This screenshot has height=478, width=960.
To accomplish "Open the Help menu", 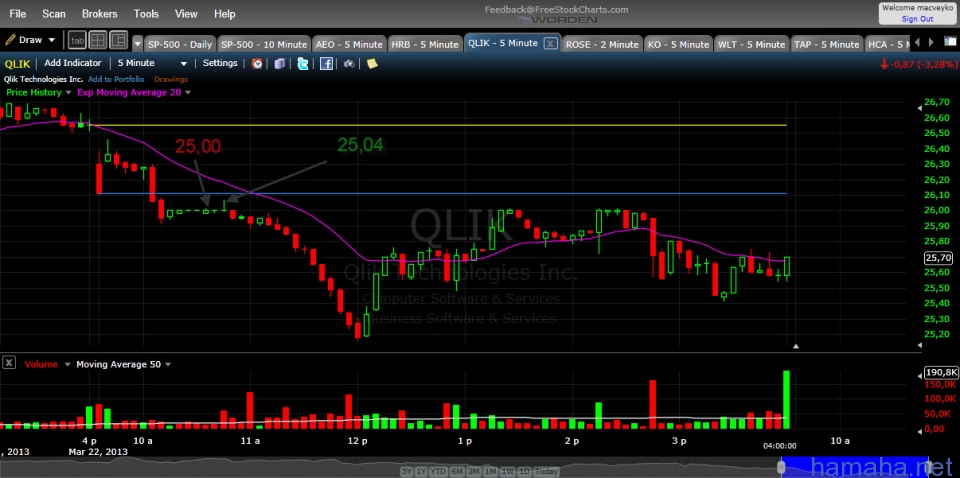I will click(225, 13).
